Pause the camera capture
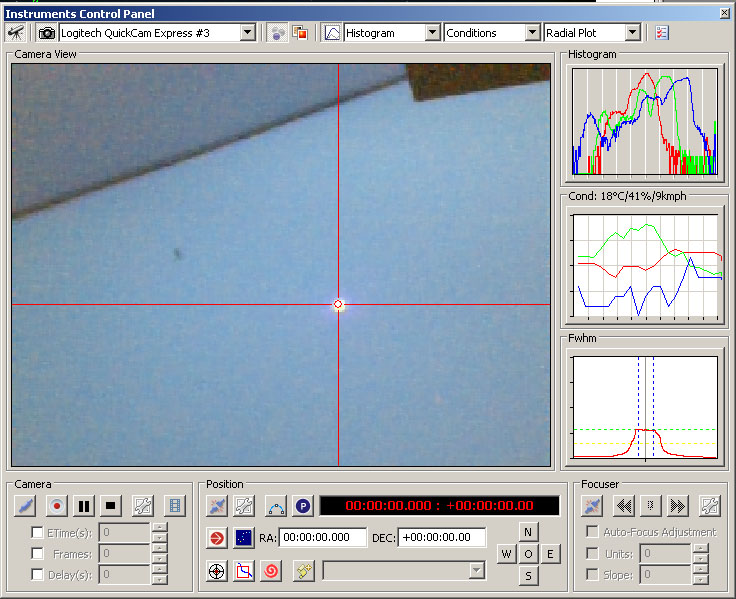 coord(84,506)
